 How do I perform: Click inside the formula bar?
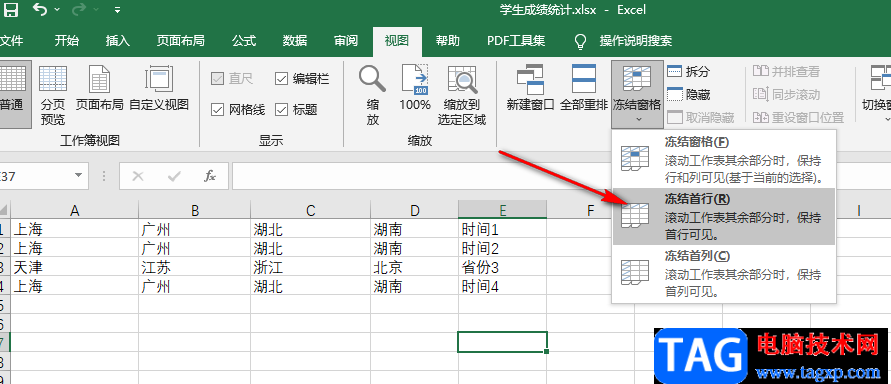pyautogui.click(x=560, y=176)
